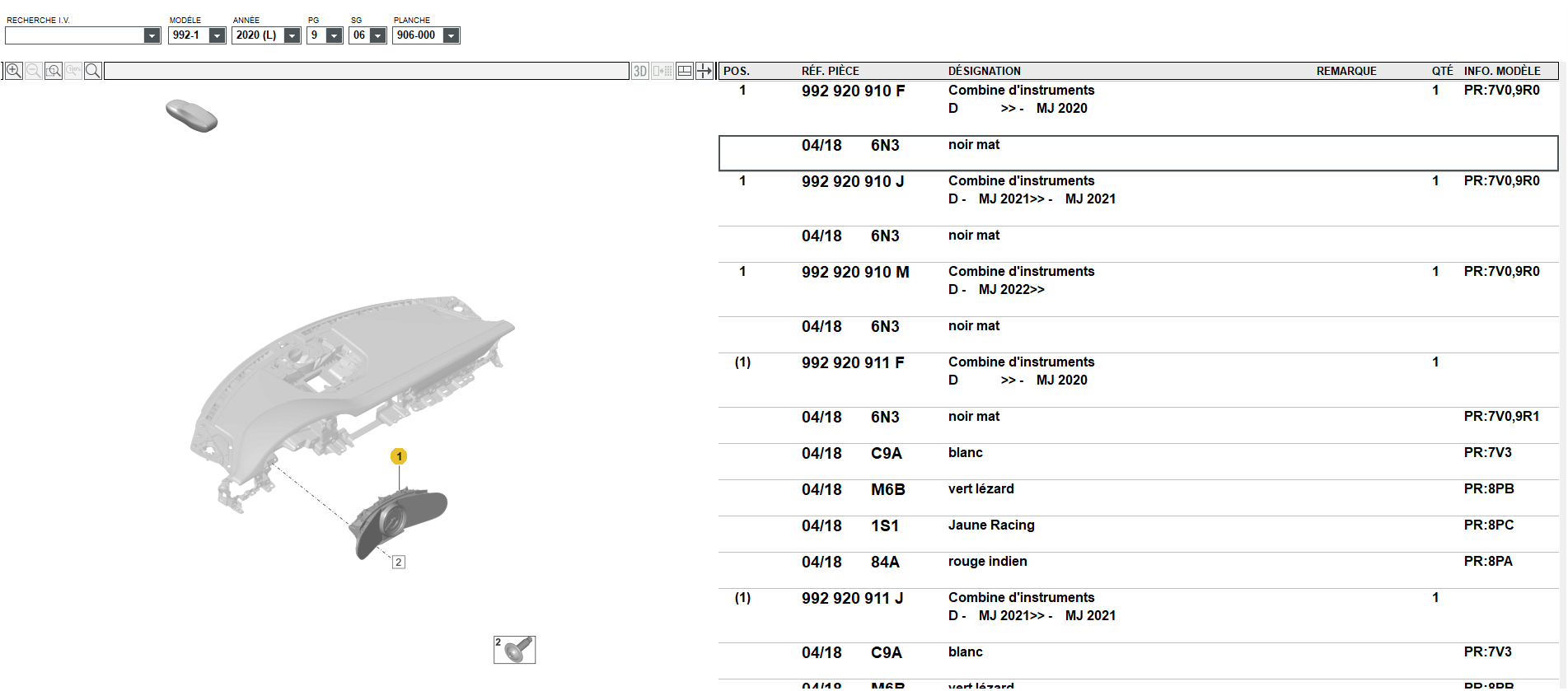This screenshot has height=691, width=1568.
Task: Select the zoom-to-area selection tool
Action: pos(54,71)
